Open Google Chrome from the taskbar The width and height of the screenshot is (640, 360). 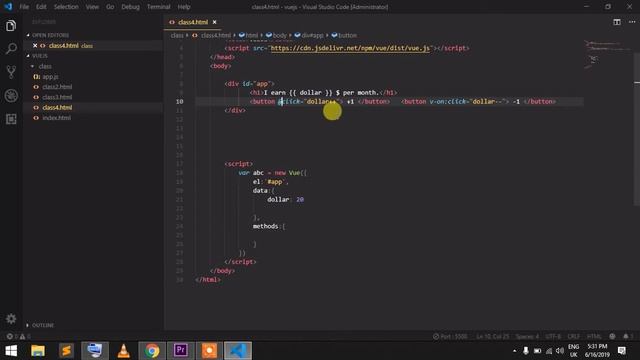152,351
